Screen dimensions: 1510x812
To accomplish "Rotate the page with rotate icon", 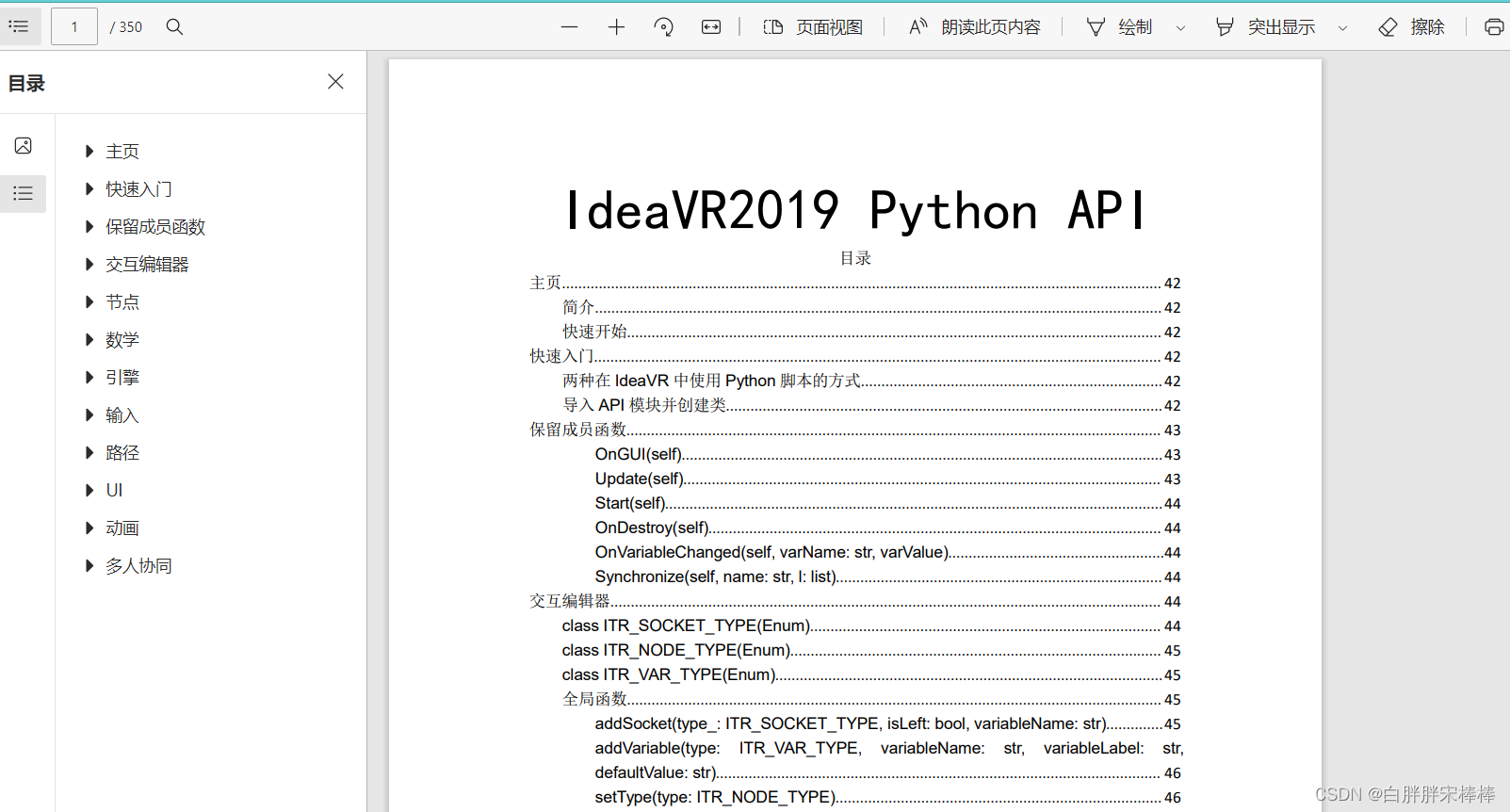I will (663, 27).
